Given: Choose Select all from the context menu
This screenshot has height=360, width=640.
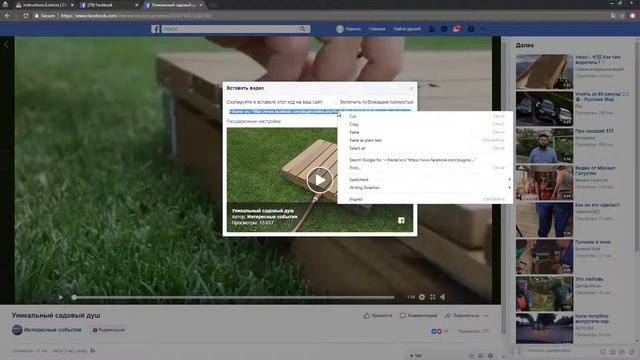Looking at the screenshot, I should click(x=425, y=148).
